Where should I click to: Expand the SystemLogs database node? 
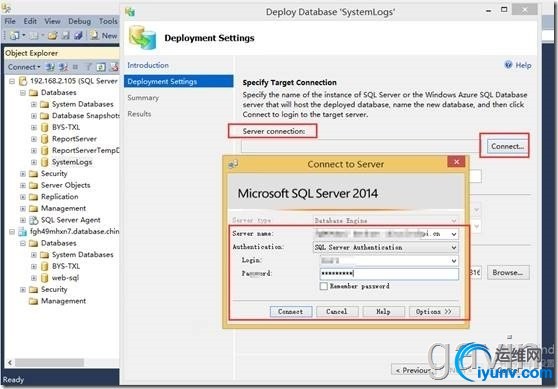pos(34,162)
